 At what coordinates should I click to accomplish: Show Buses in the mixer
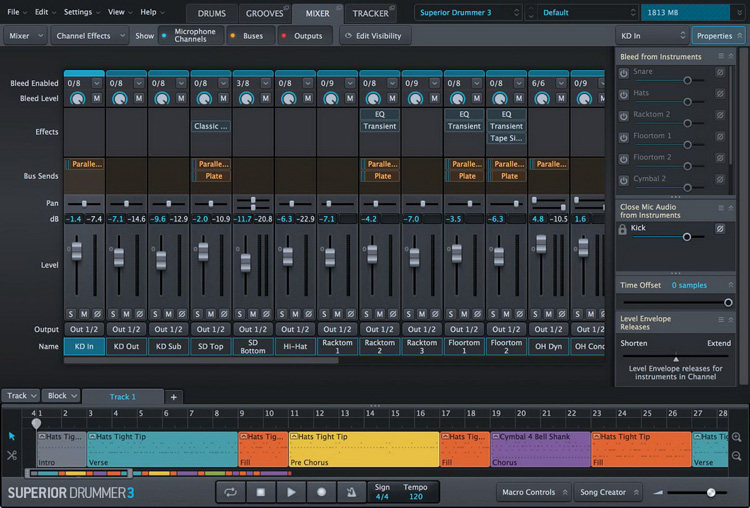248,35
